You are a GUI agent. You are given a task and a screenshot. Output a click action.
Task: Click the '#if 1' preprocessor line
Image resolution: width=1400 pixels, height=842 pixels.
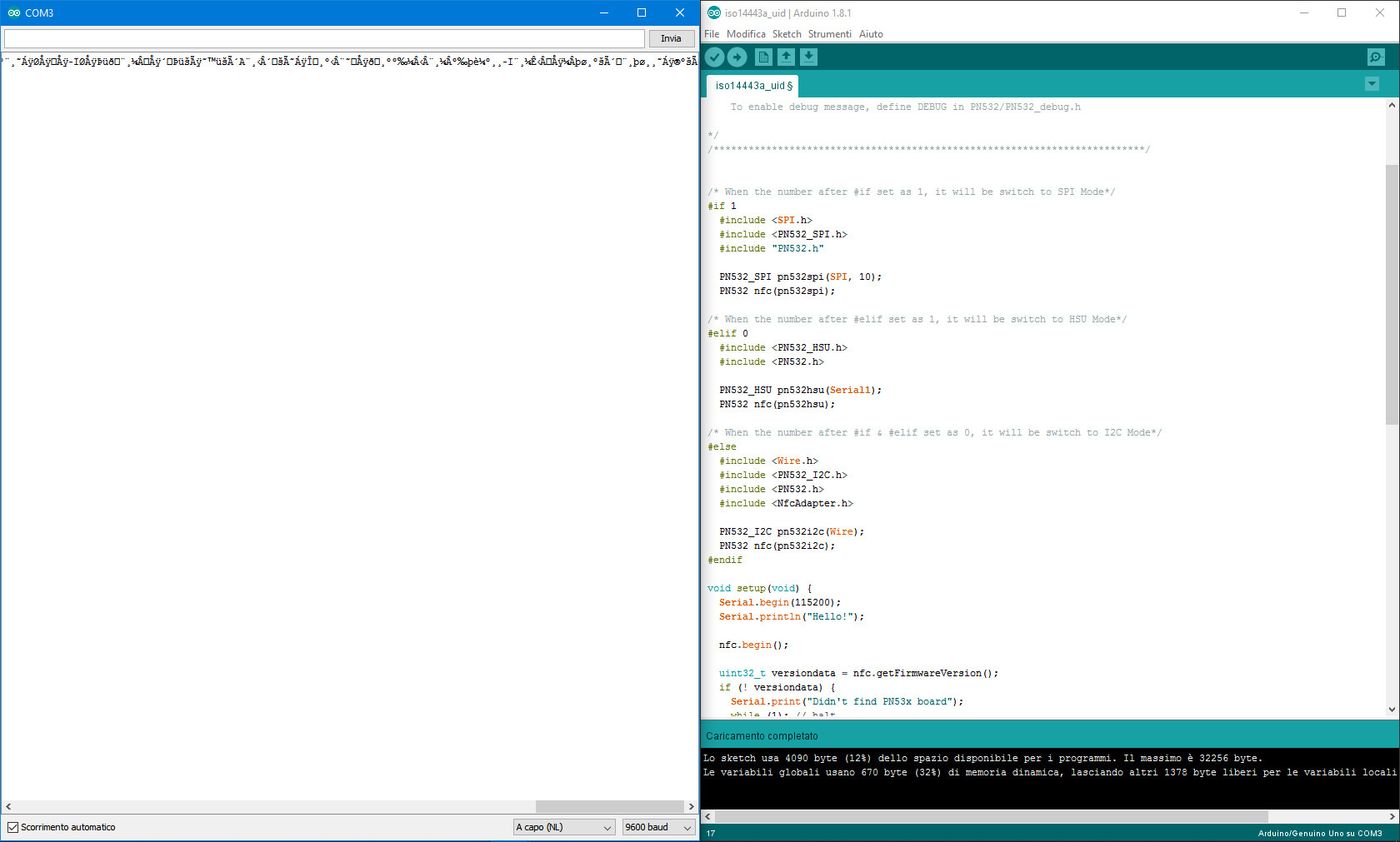pos(722,206)
